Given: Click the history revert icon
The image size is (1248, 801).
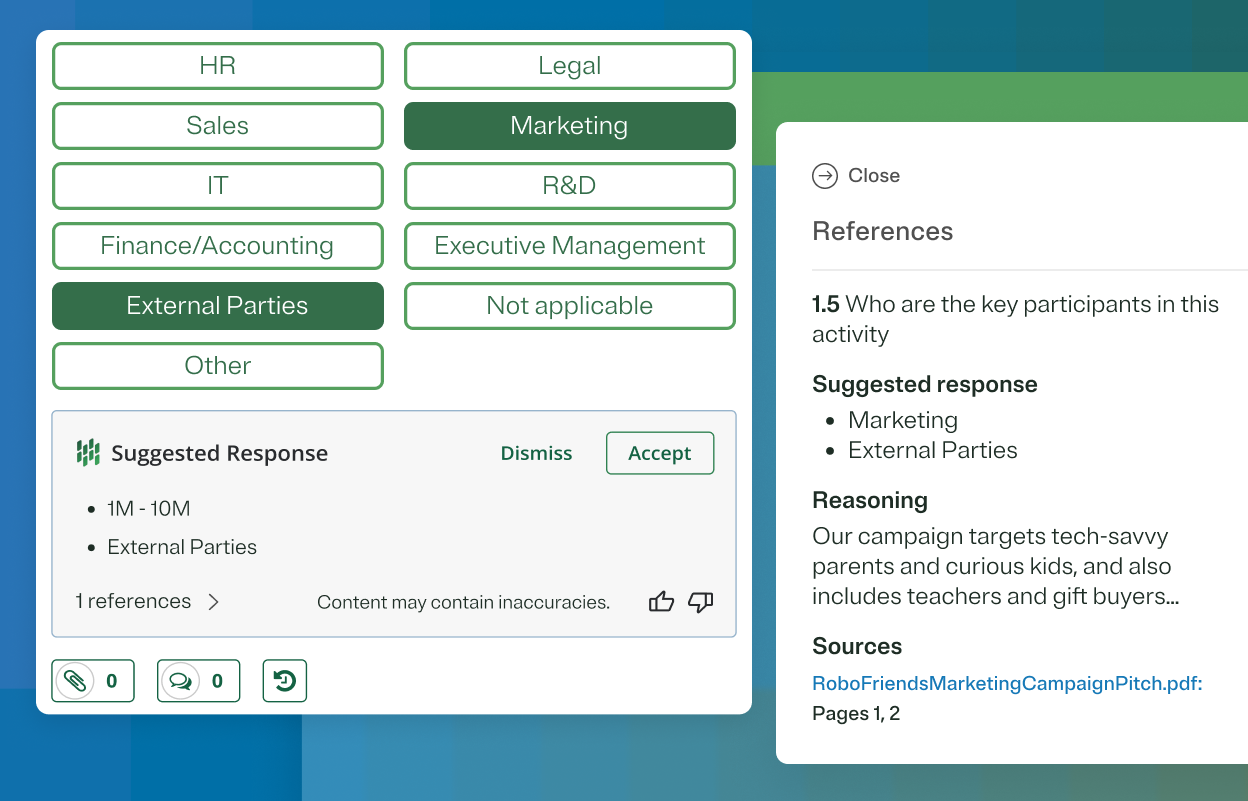Looking at the screenshot, I should click(284, 680).
